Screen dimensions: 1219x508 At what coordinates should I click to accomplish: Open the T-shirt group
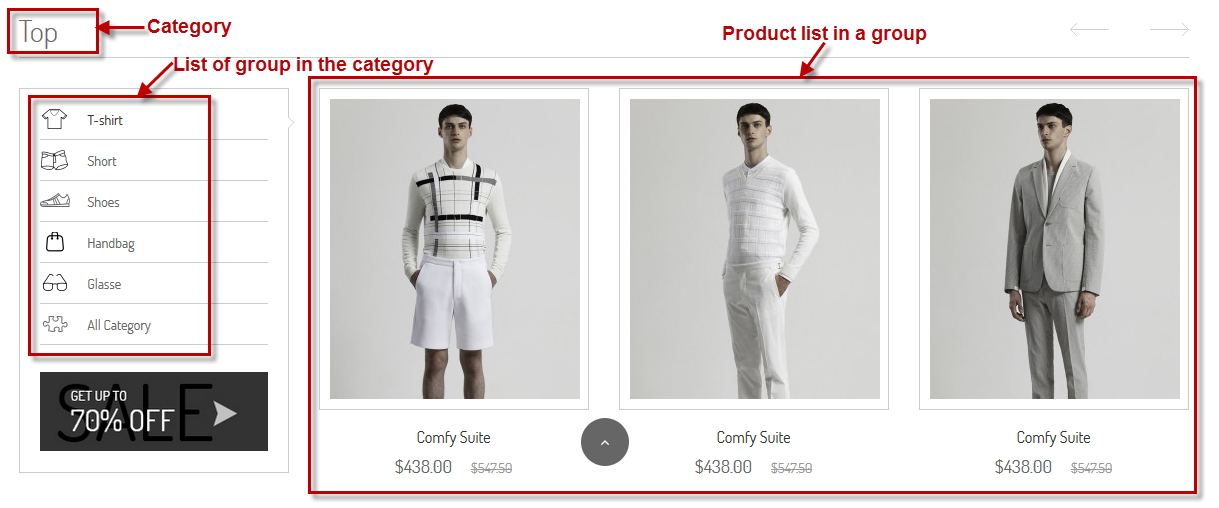pyautogui.click(x=105, y=120)
